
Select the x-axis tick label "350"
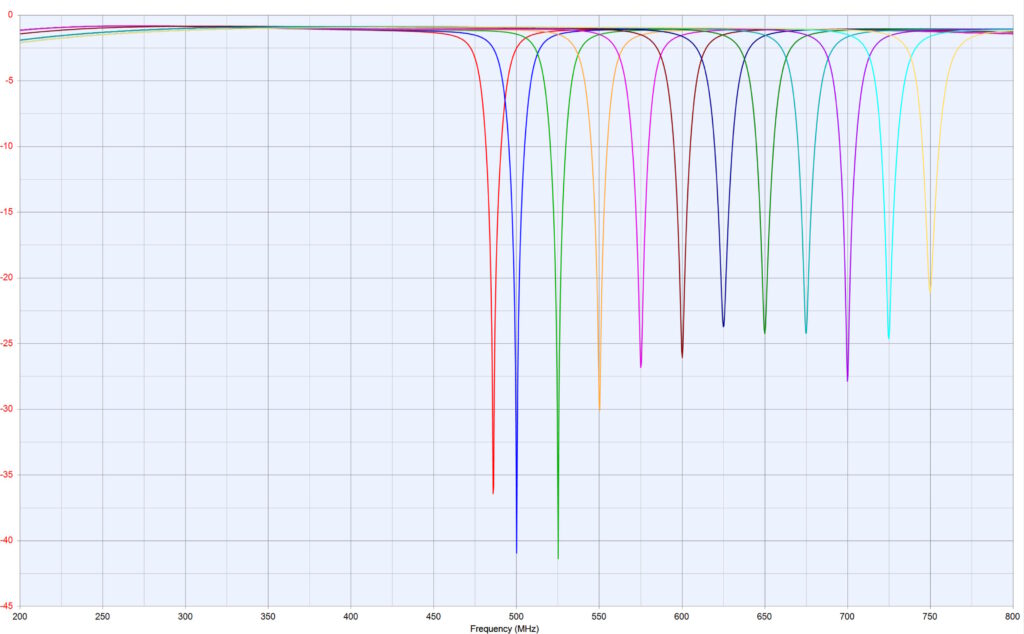coord(268,616)
